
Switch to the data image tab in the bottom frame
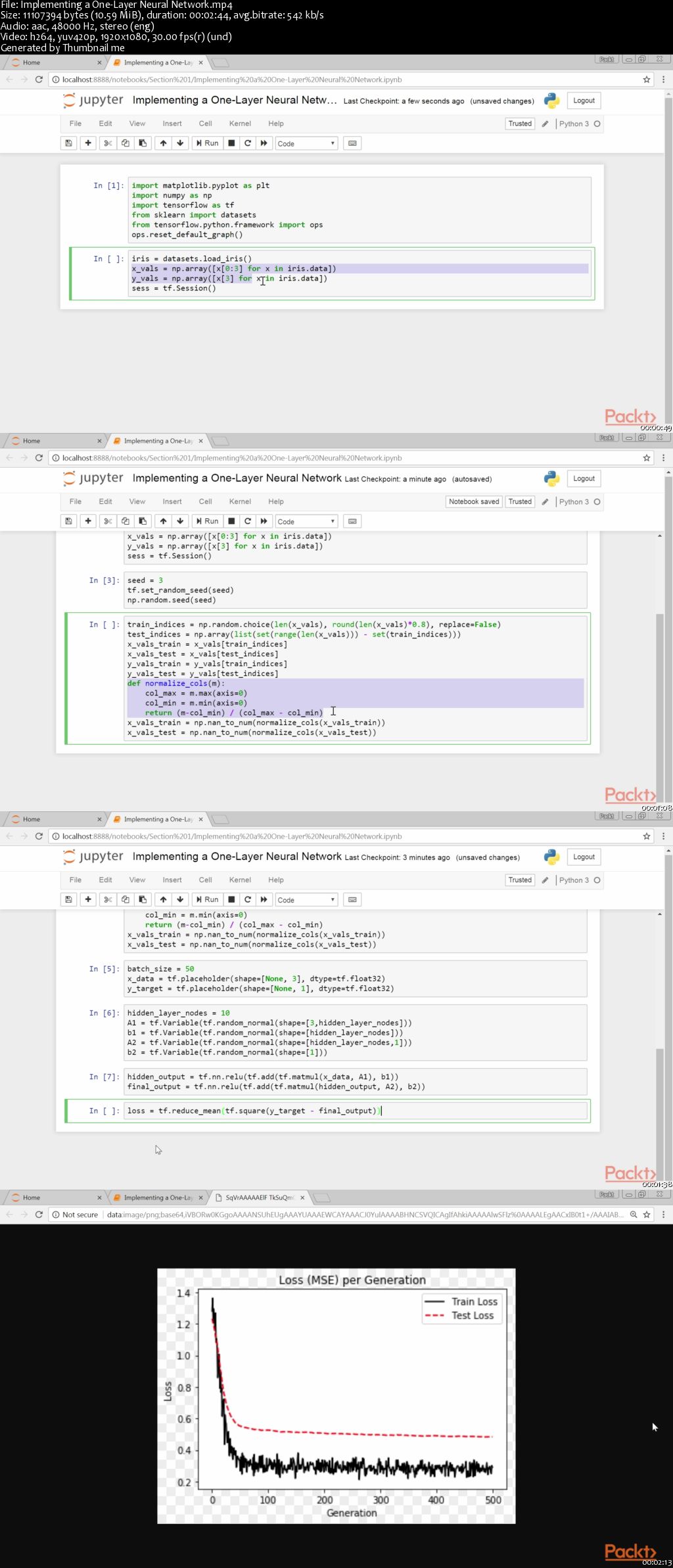(260, 1198)
